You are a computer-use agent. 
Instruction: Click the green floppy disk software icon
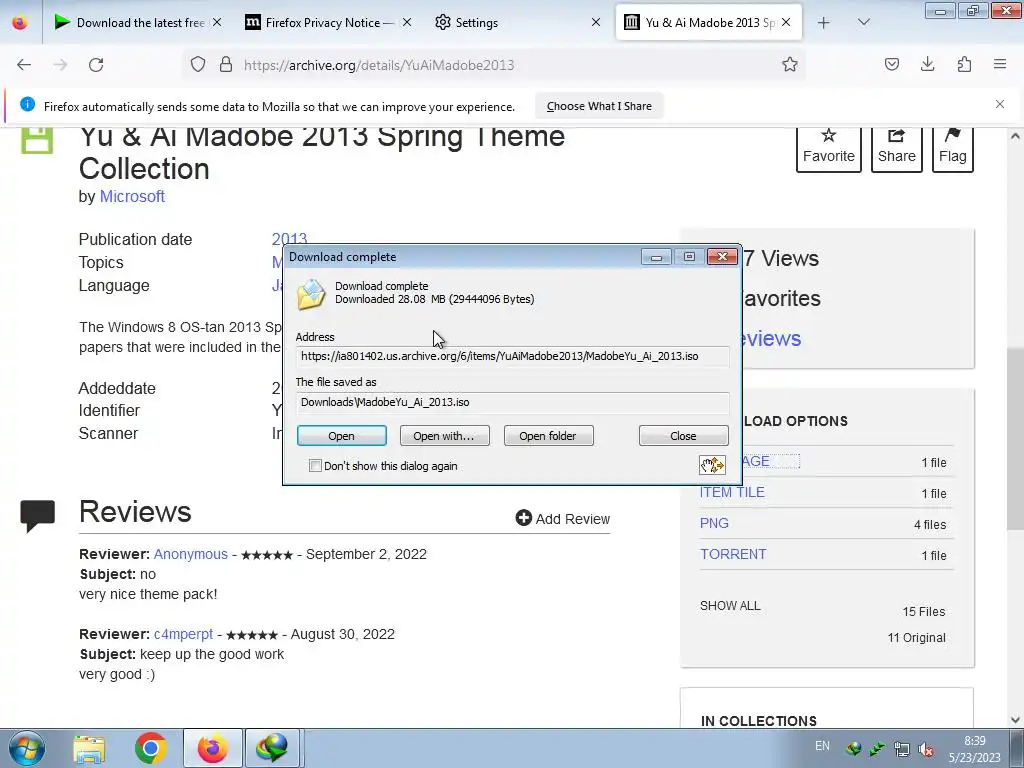tap(37, 140)
